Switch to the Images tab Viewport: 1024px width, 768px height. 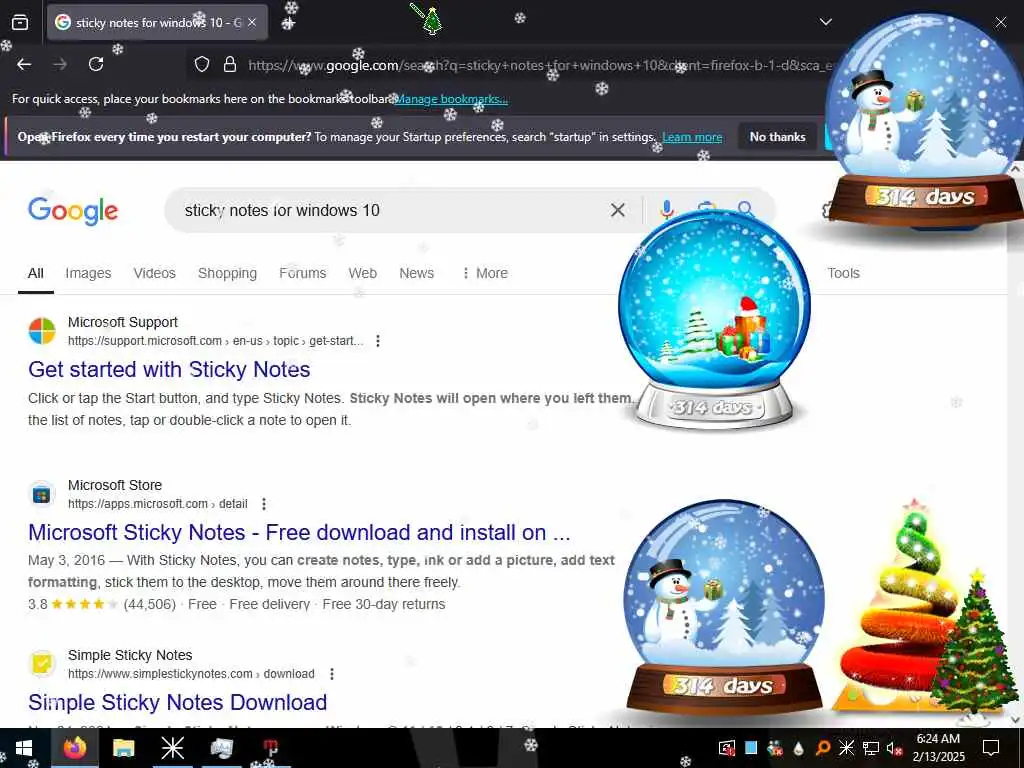click(x=88, y=273)
